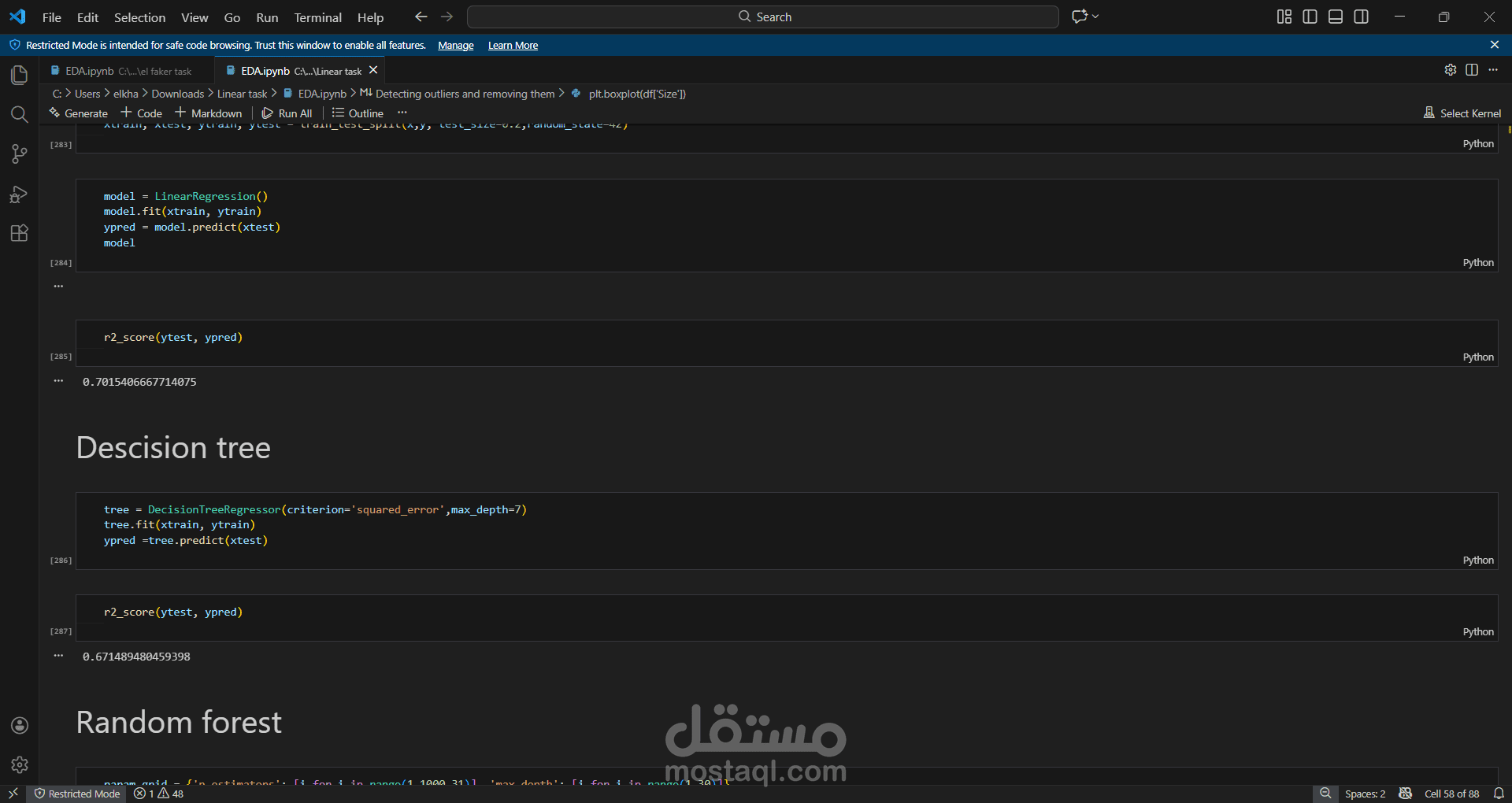The height and width of the screenshot is (803, 1512).
Task: Open the Manage gear in activity bar
Action: point(20,764)
